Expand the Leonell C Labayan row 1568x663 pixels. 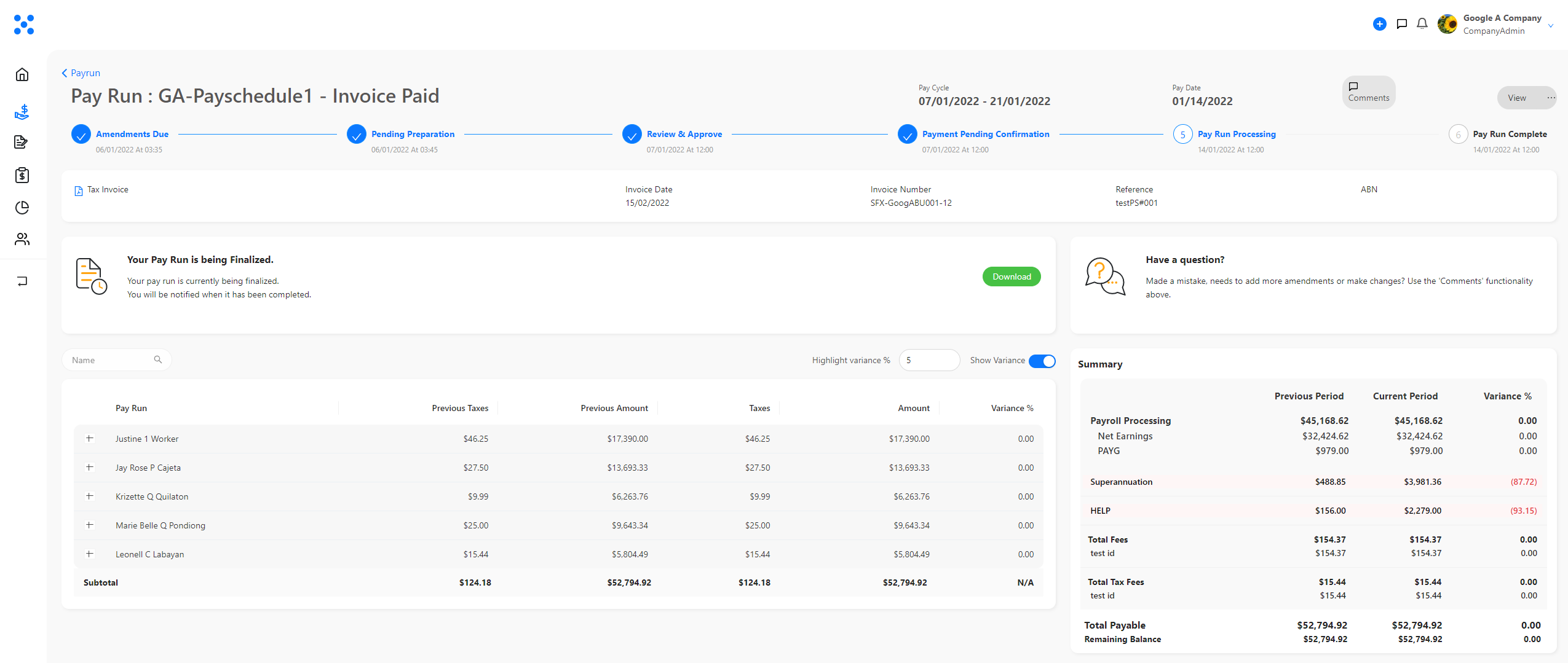pos(90,554)
